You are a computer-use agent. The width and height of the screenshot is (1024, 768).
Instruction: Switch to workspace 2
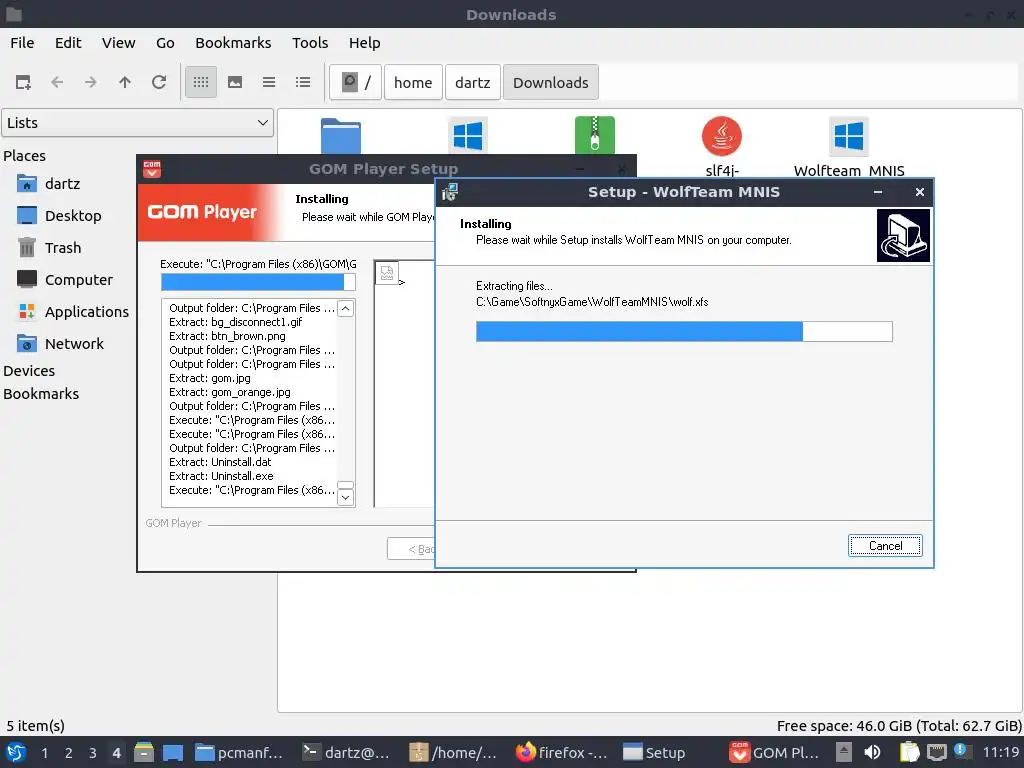69,753
